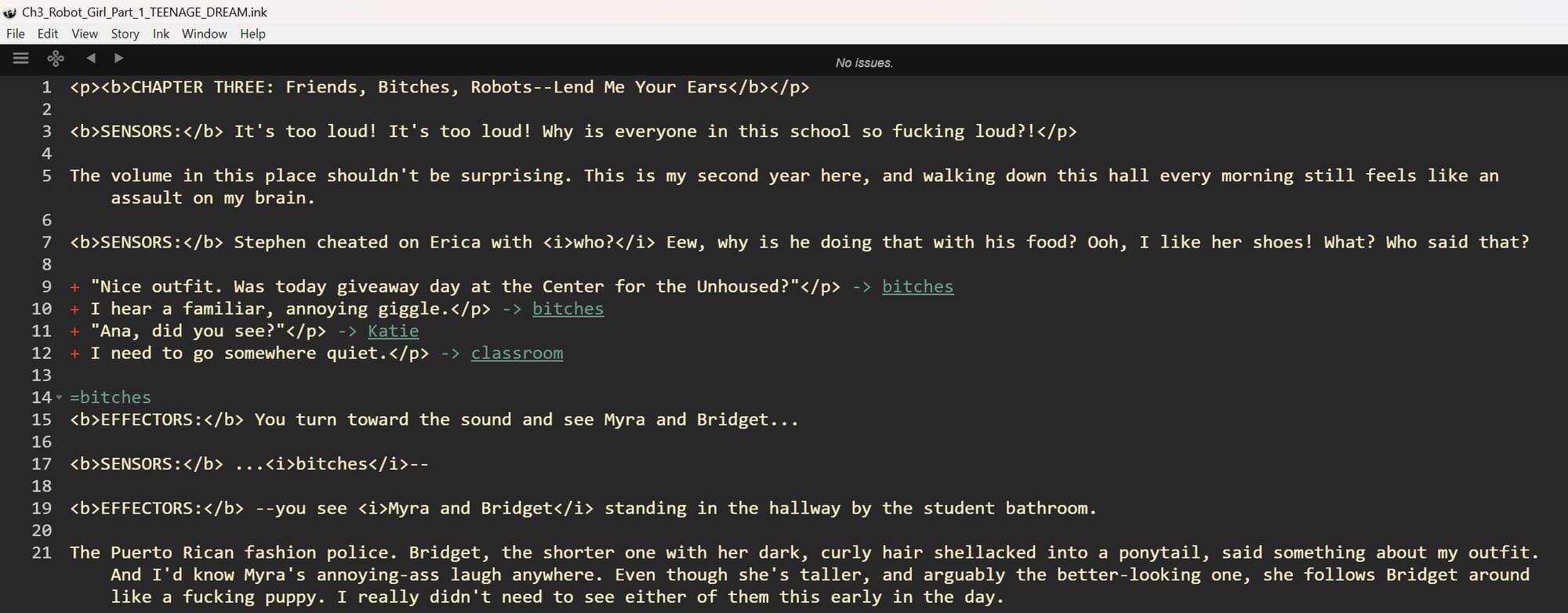
Task: Go forward using the right arrow icon
Action: [118, 58]
